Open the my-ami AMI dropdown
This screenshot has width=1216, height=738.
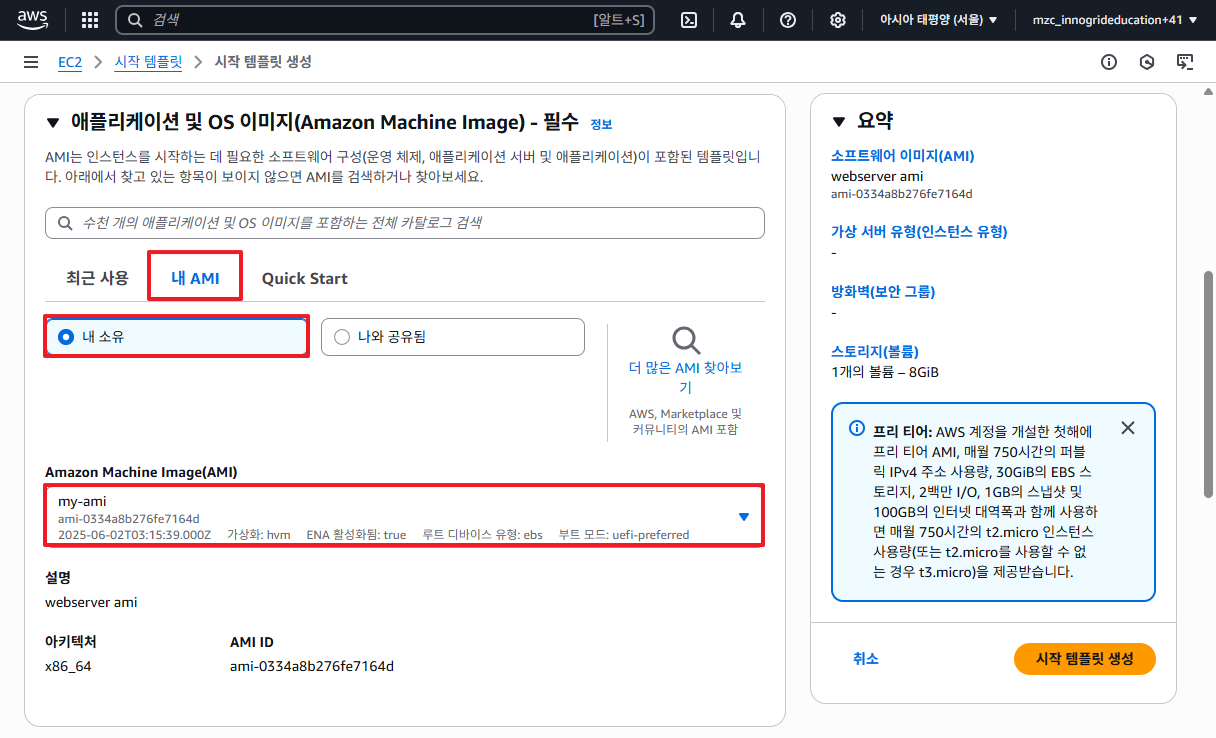404,516
